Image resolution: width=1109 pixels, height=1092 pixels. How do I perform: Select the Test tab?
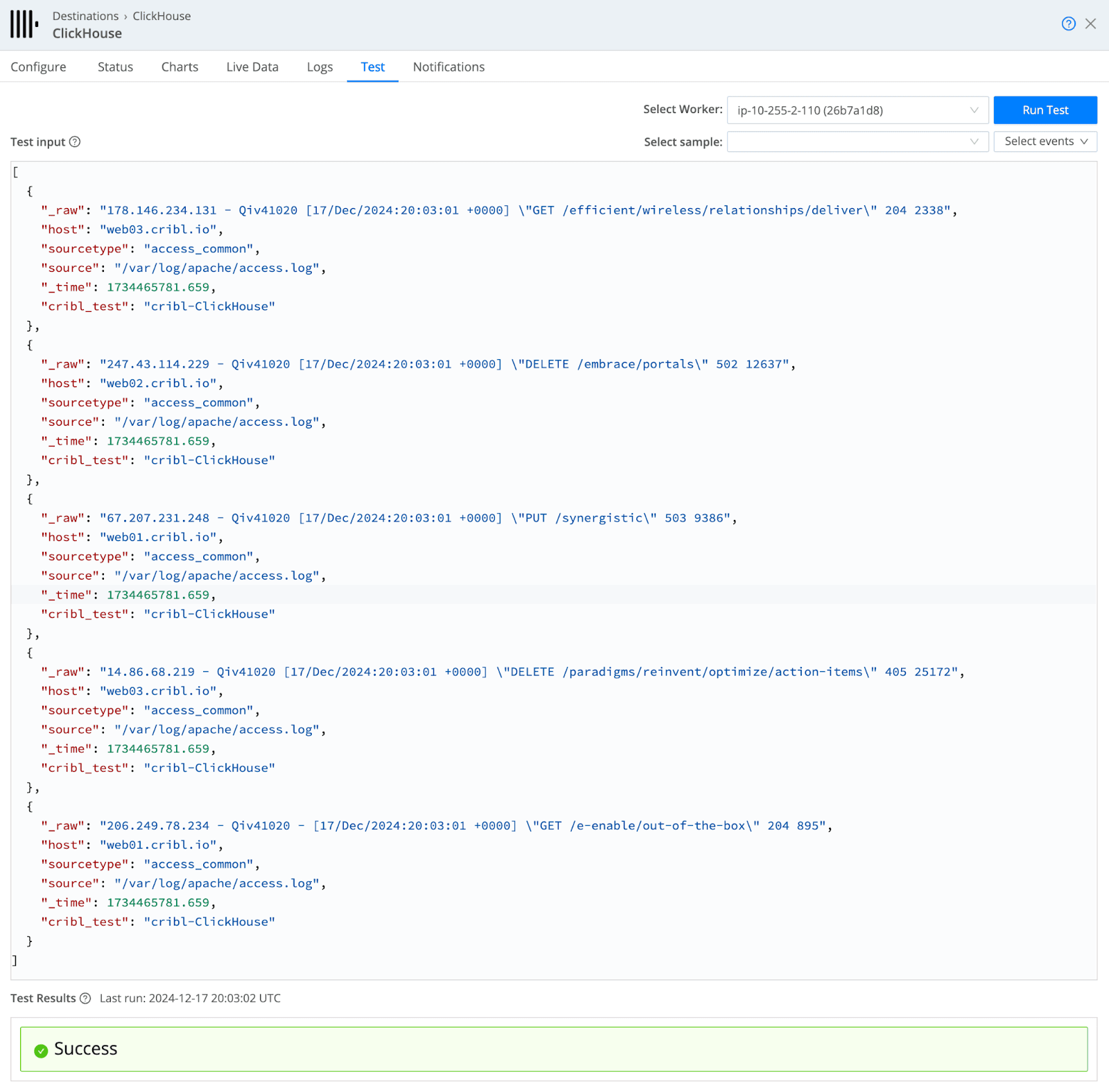tap(372, 67)
